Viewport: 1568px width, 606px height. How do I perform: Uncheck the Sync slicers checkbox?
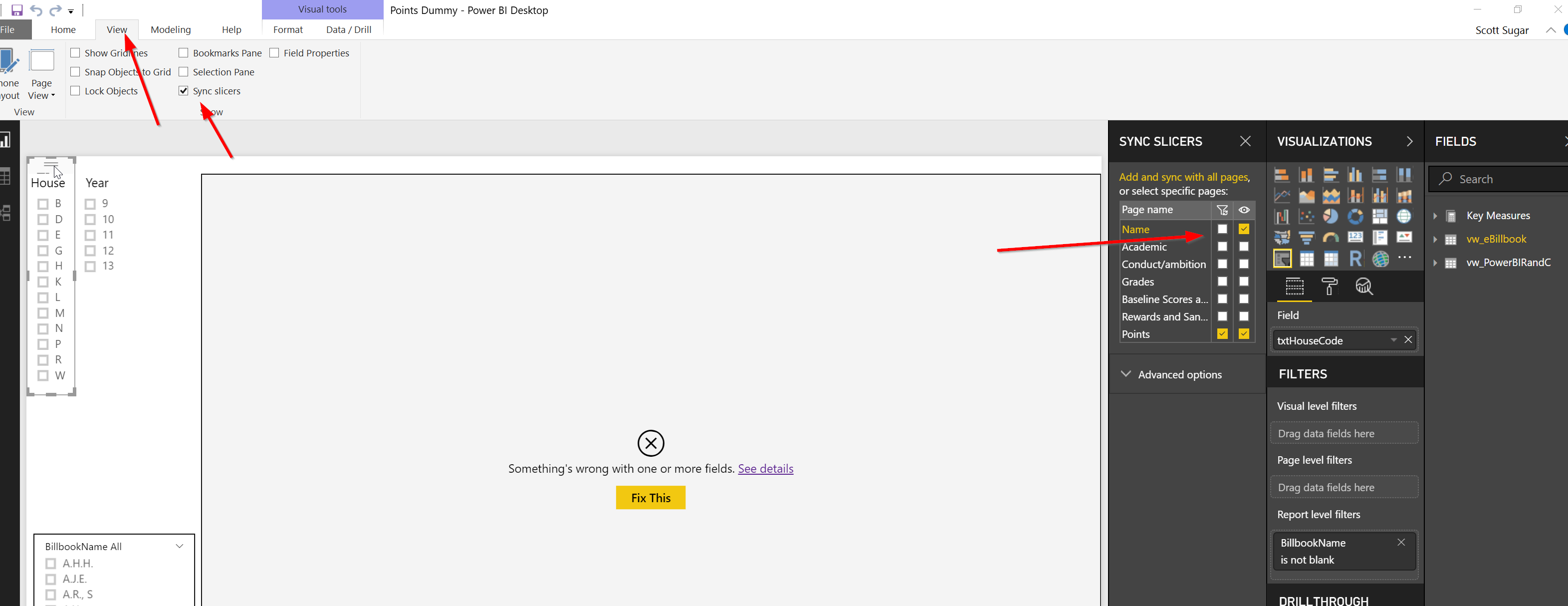click(183, 91)
